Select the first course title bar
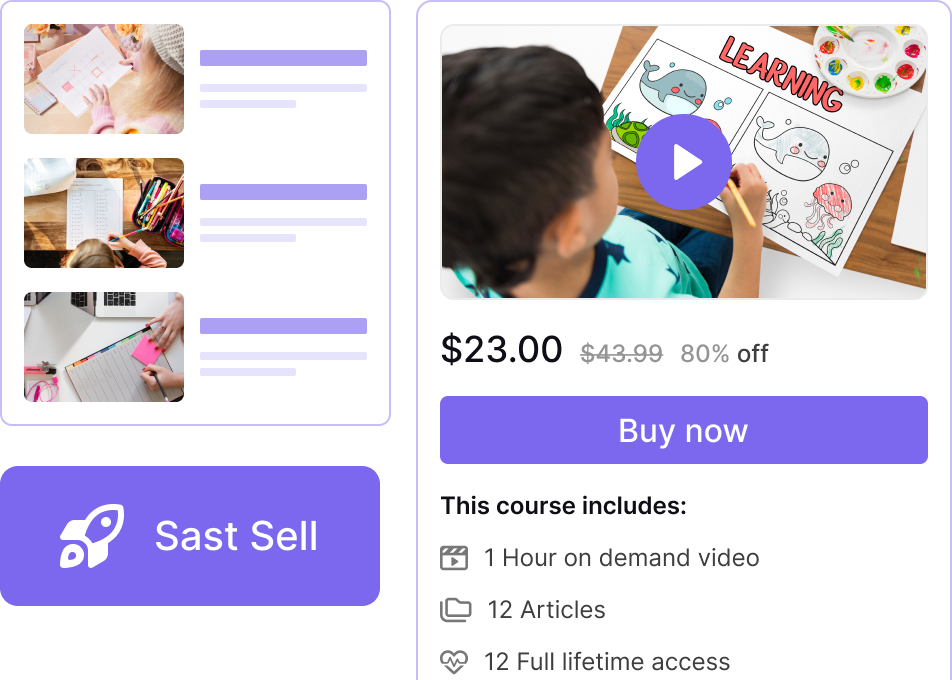952x680 pixels. click(284, 58)
